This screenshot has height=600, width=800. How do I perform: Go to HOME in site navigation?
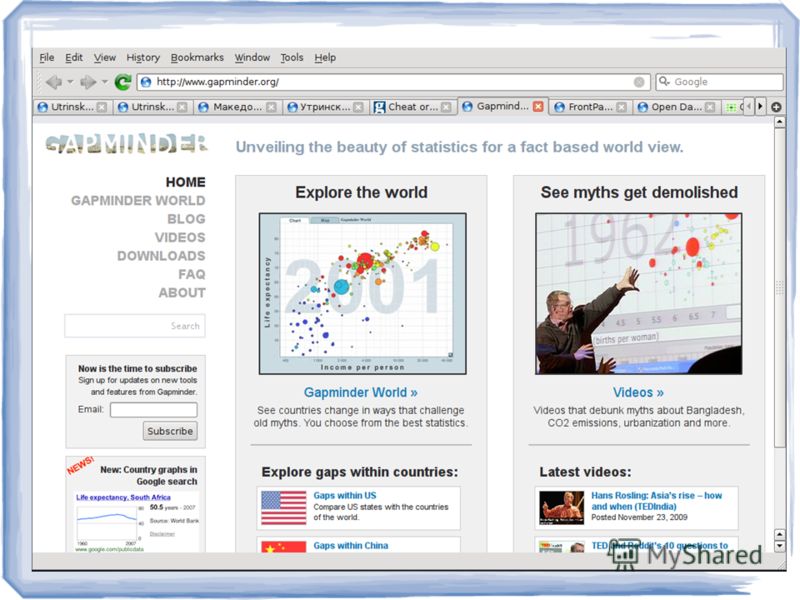coord(185,182)
